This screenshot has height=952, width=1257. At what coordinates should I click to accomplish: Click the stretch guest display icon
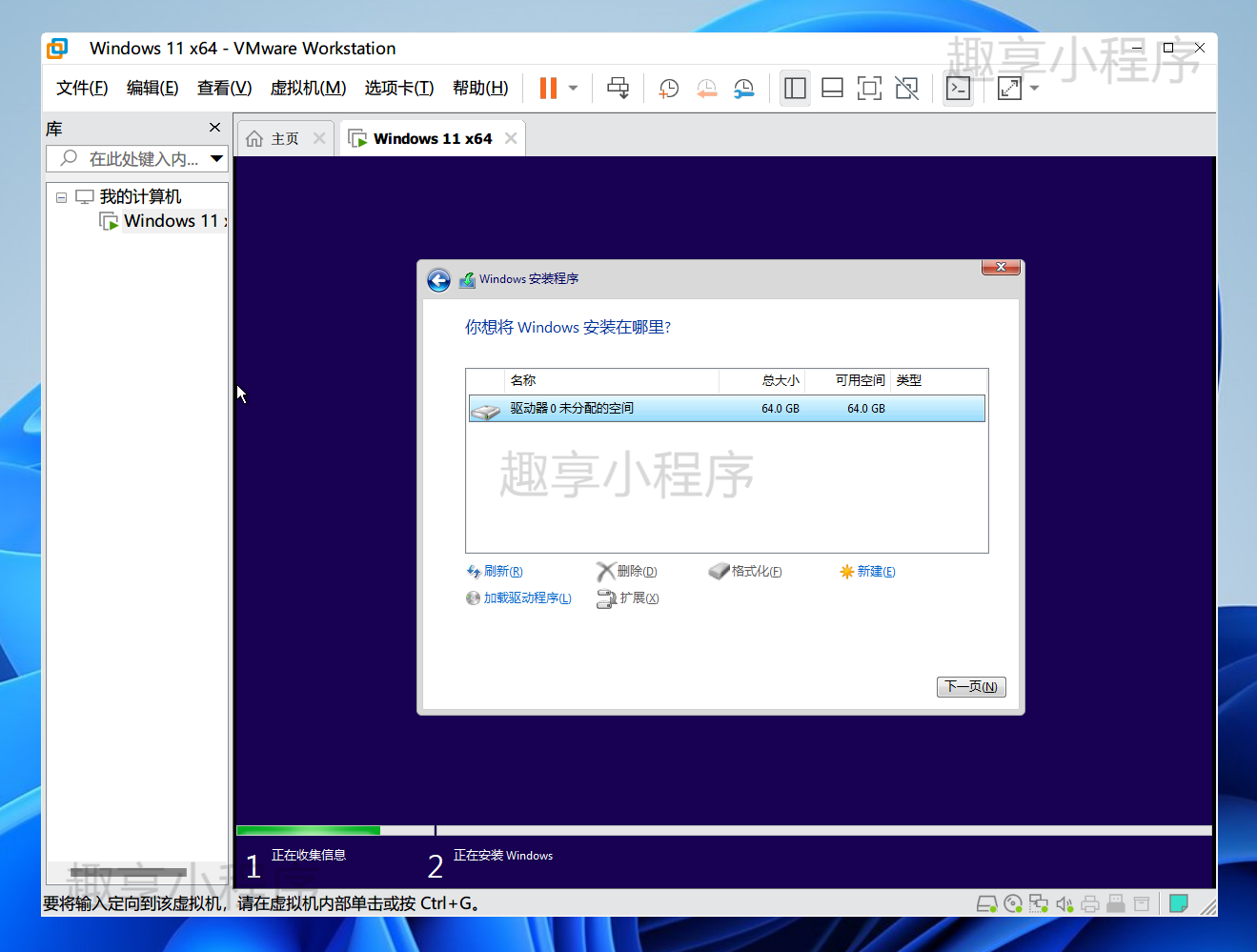[1009, 89]
